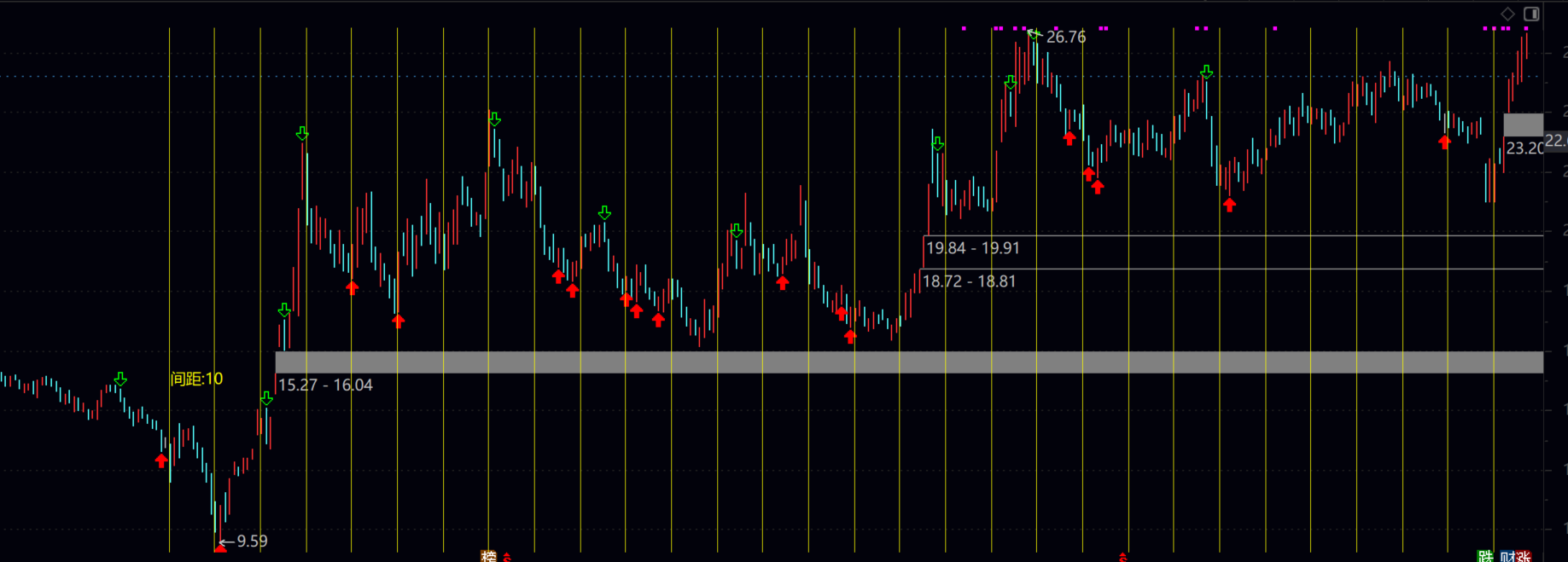Click red triangle marker beneath 9.59 low
This screenshot has width=1568, height=562.
click(x=220, y=548)
